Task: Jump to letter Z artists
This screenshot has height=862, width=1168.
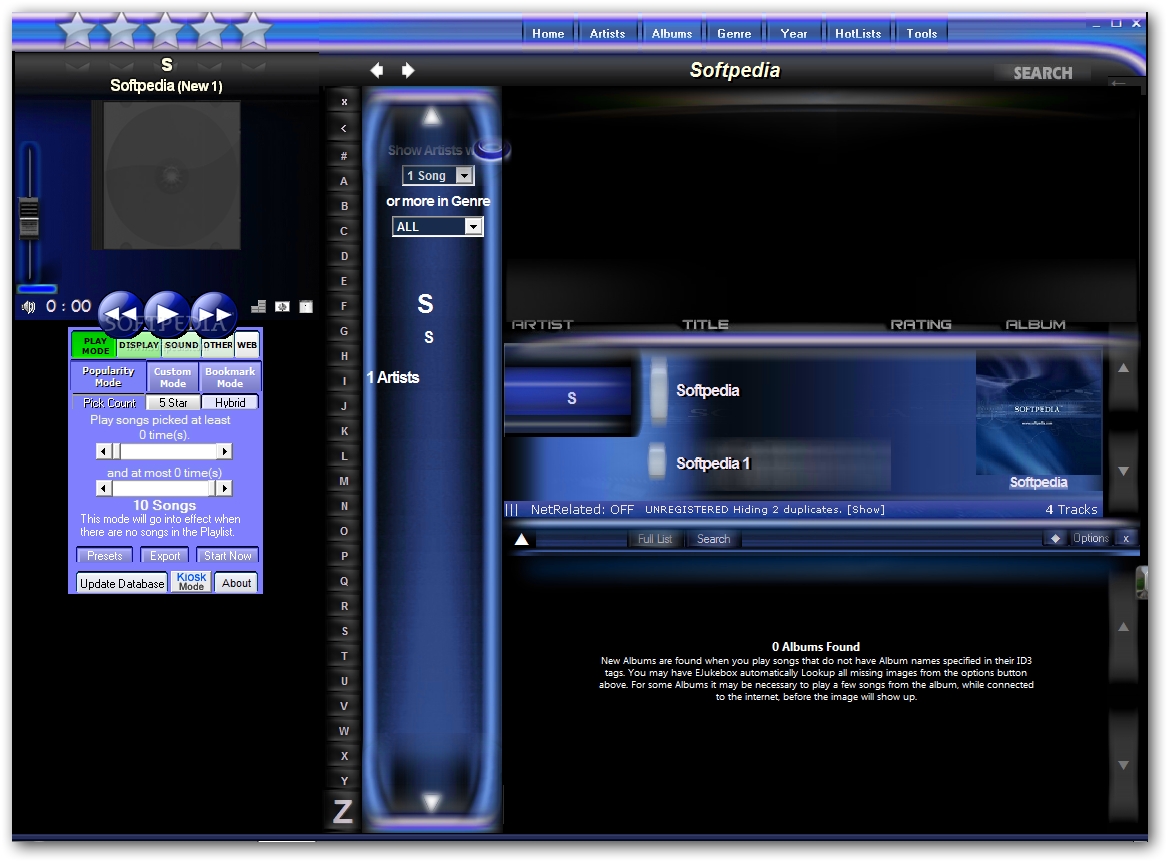Action: [x=343, y=811]
